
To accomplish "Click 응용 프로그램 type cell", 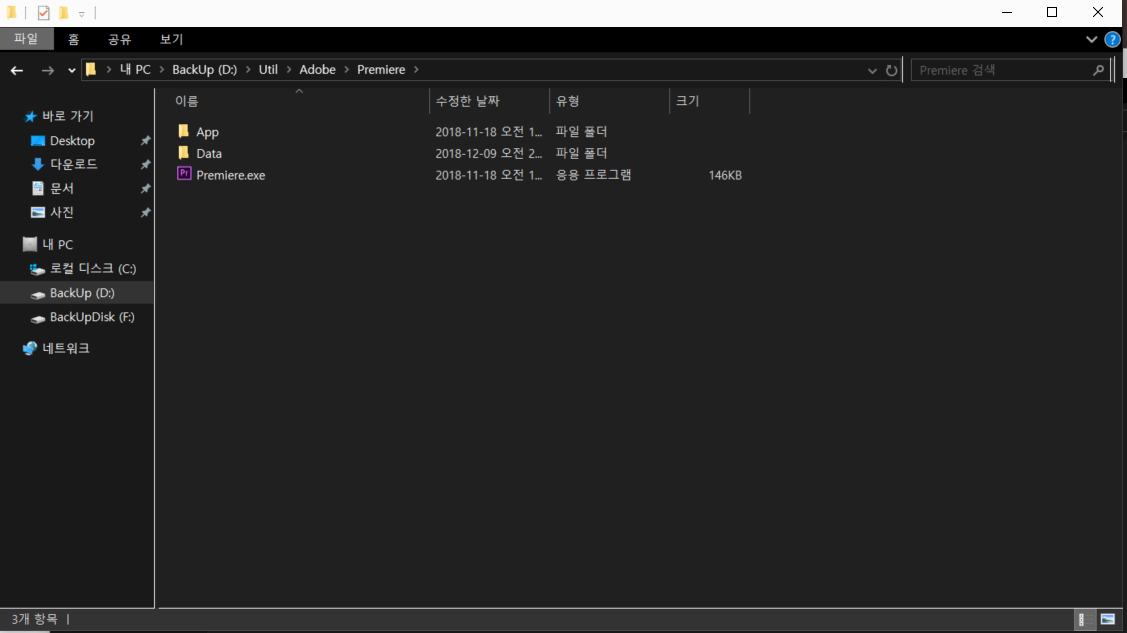I will click(594, 175).
